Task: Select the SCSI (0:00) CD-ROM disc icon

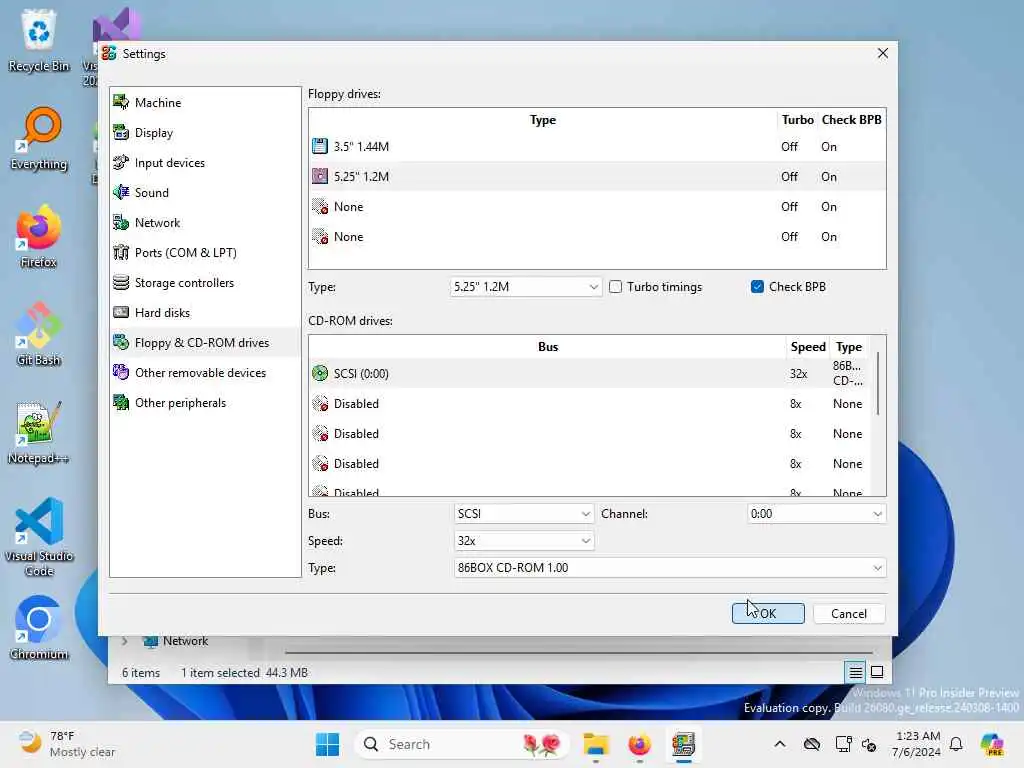Action: pyautogui.click(x=320, y=373)
